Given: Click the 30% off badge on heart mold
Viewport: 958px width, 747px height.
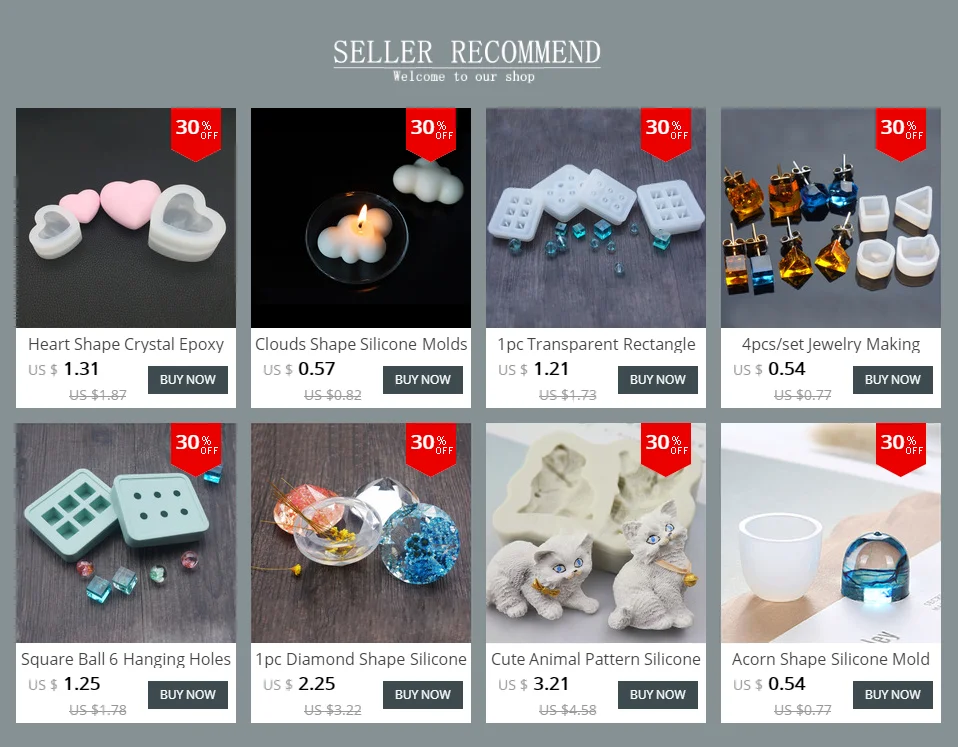Looking at the screenshot, I should [x=196, y=134].
